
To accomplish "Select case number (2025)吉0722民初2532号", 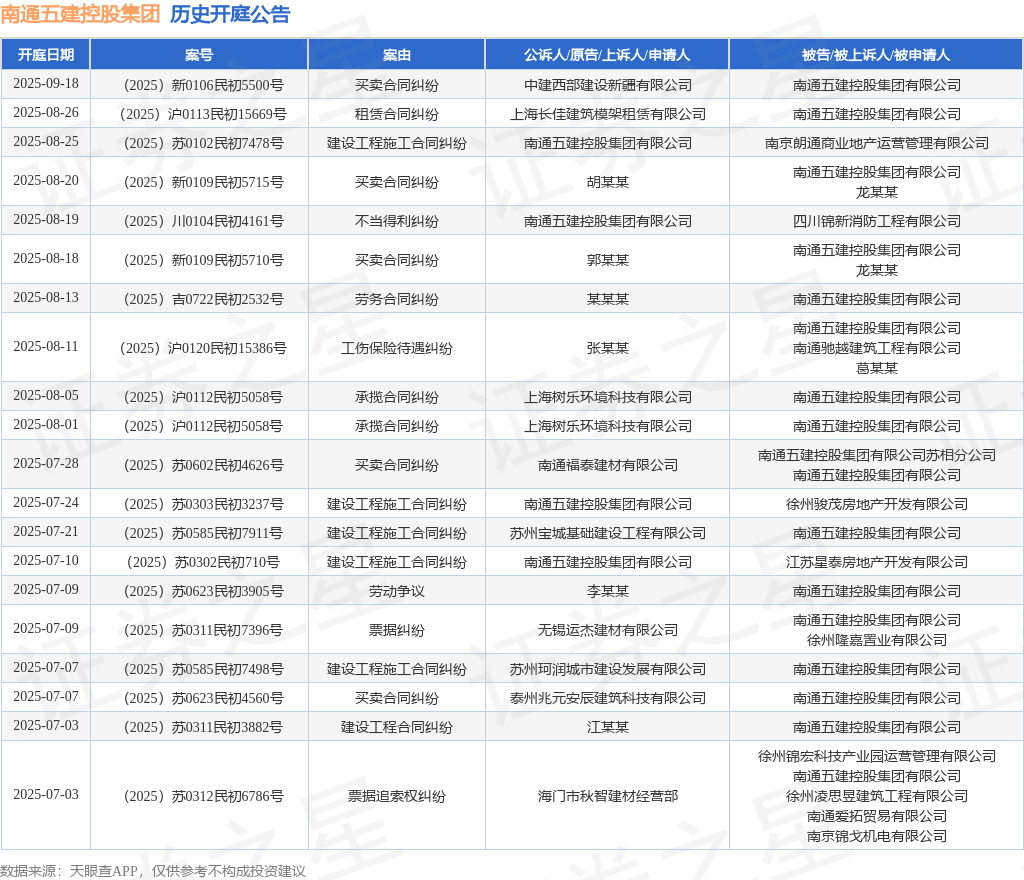I will pos(203,300).
